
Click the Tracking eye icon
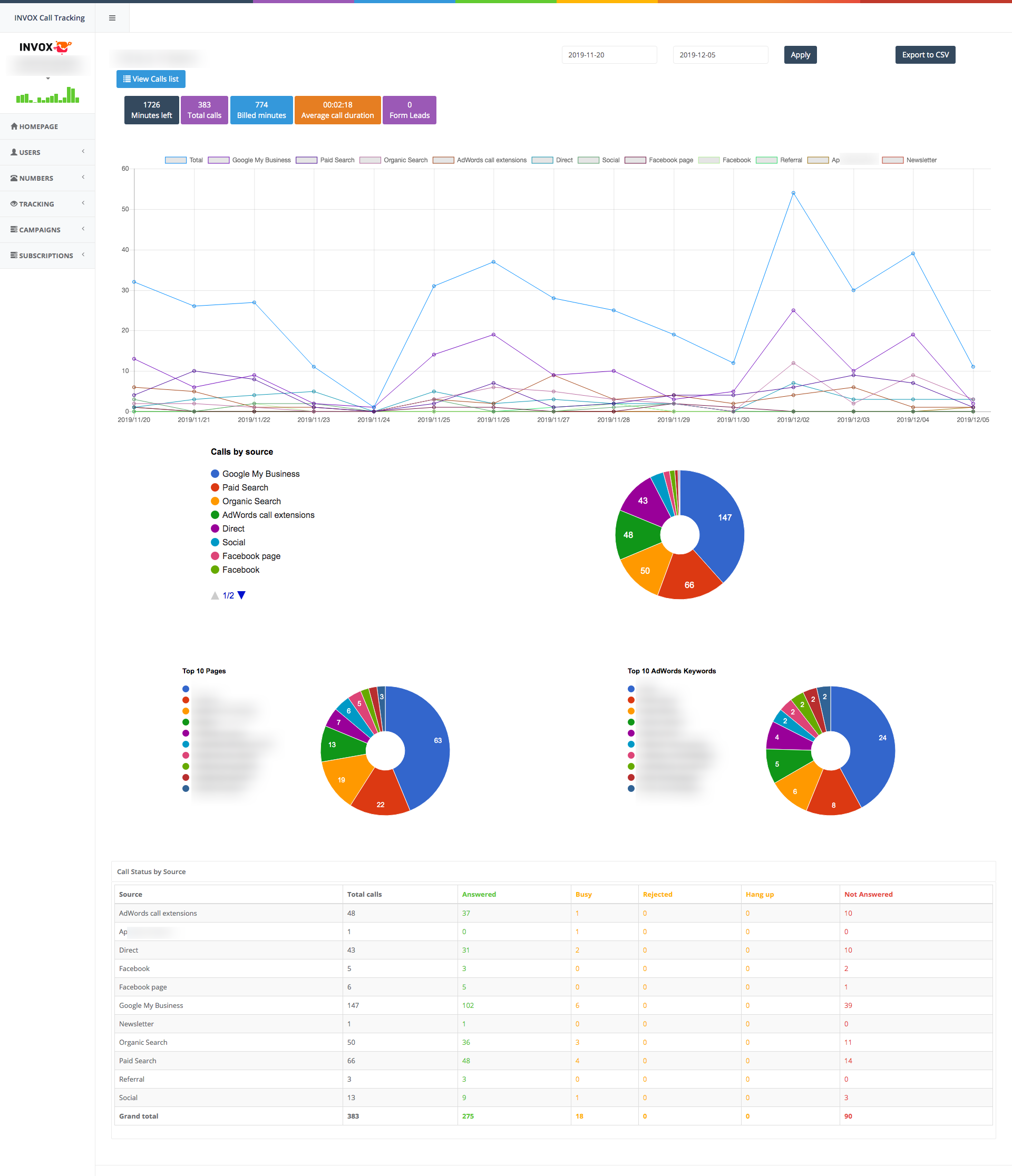(x=14, y=204)
